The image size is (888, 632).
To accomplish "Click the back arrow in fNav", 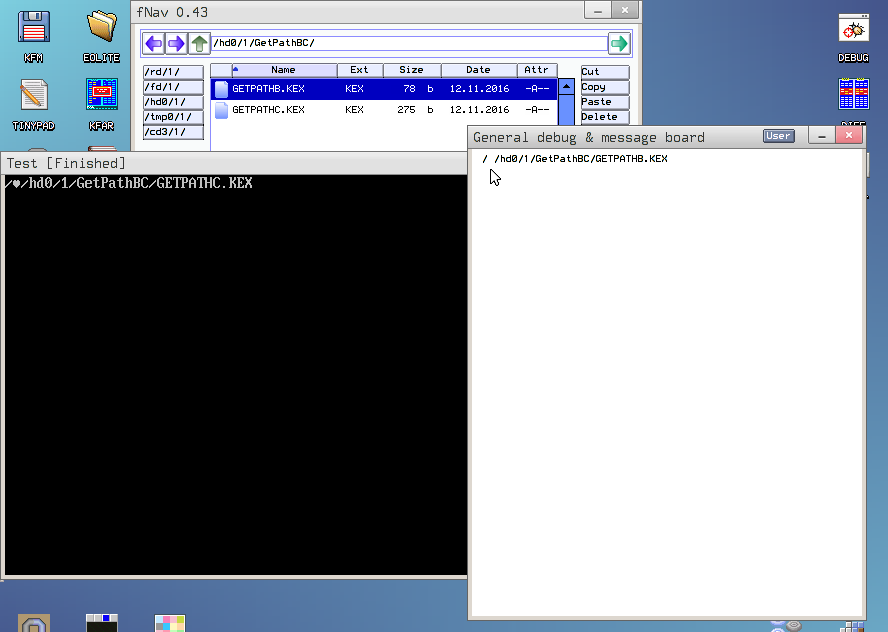I will click(153, 43).
